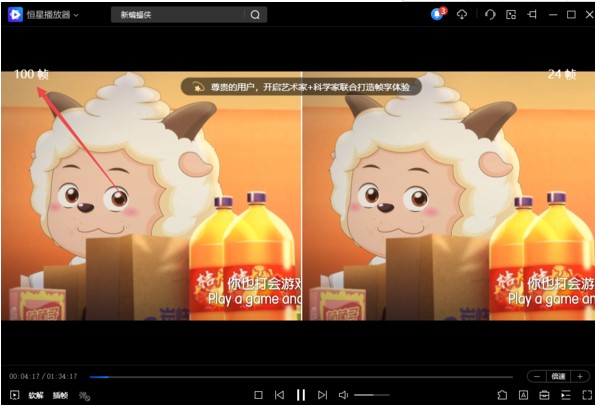Screen dimensions: 595x405
Task: Skip to the previous video
Action: [x=279, y=395]
